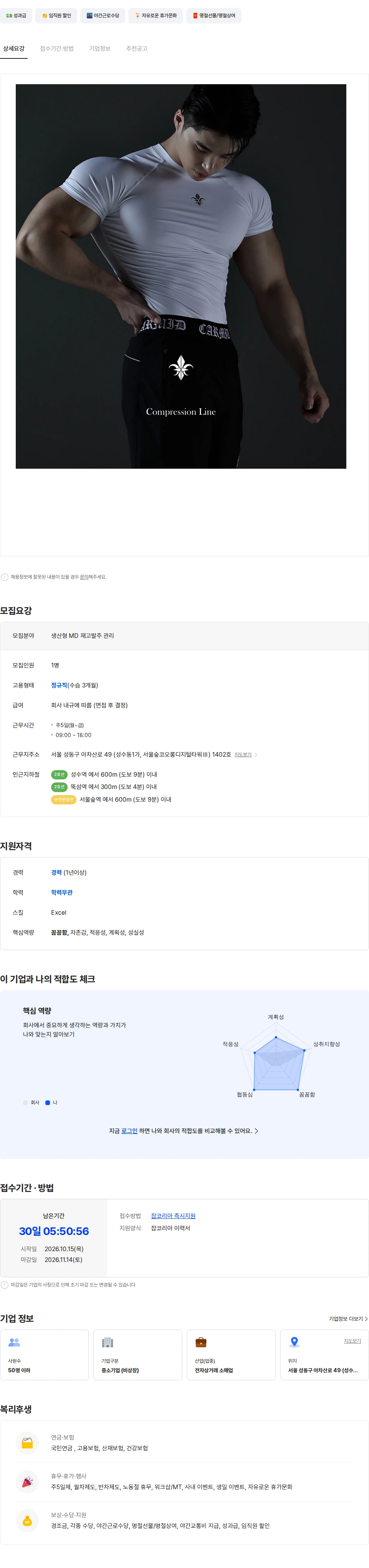This screenshot has height=1568, width=369.
Task: Select the 자유로운 휴가문화 benefit tag
Action: (156, 16)
